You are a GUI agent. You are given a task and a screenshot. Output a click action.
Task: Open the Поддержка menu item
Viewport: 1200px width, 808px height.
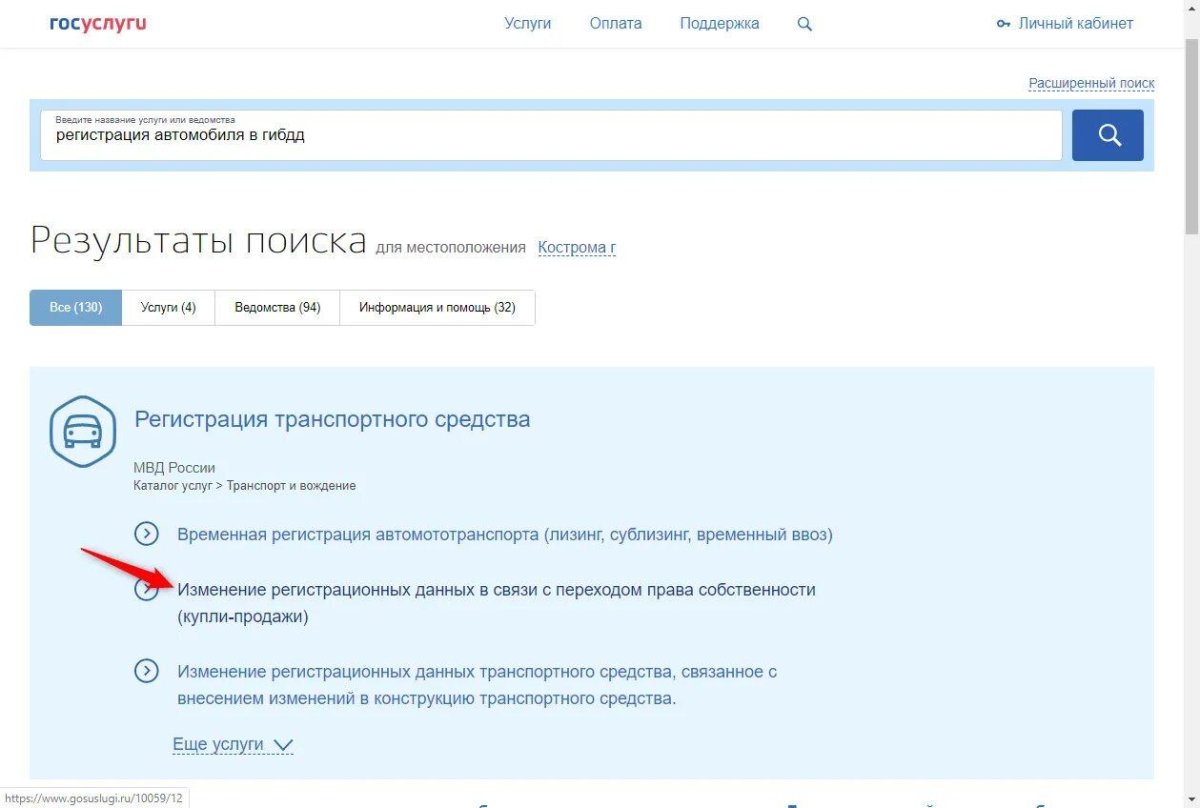(x=719, y=22)
